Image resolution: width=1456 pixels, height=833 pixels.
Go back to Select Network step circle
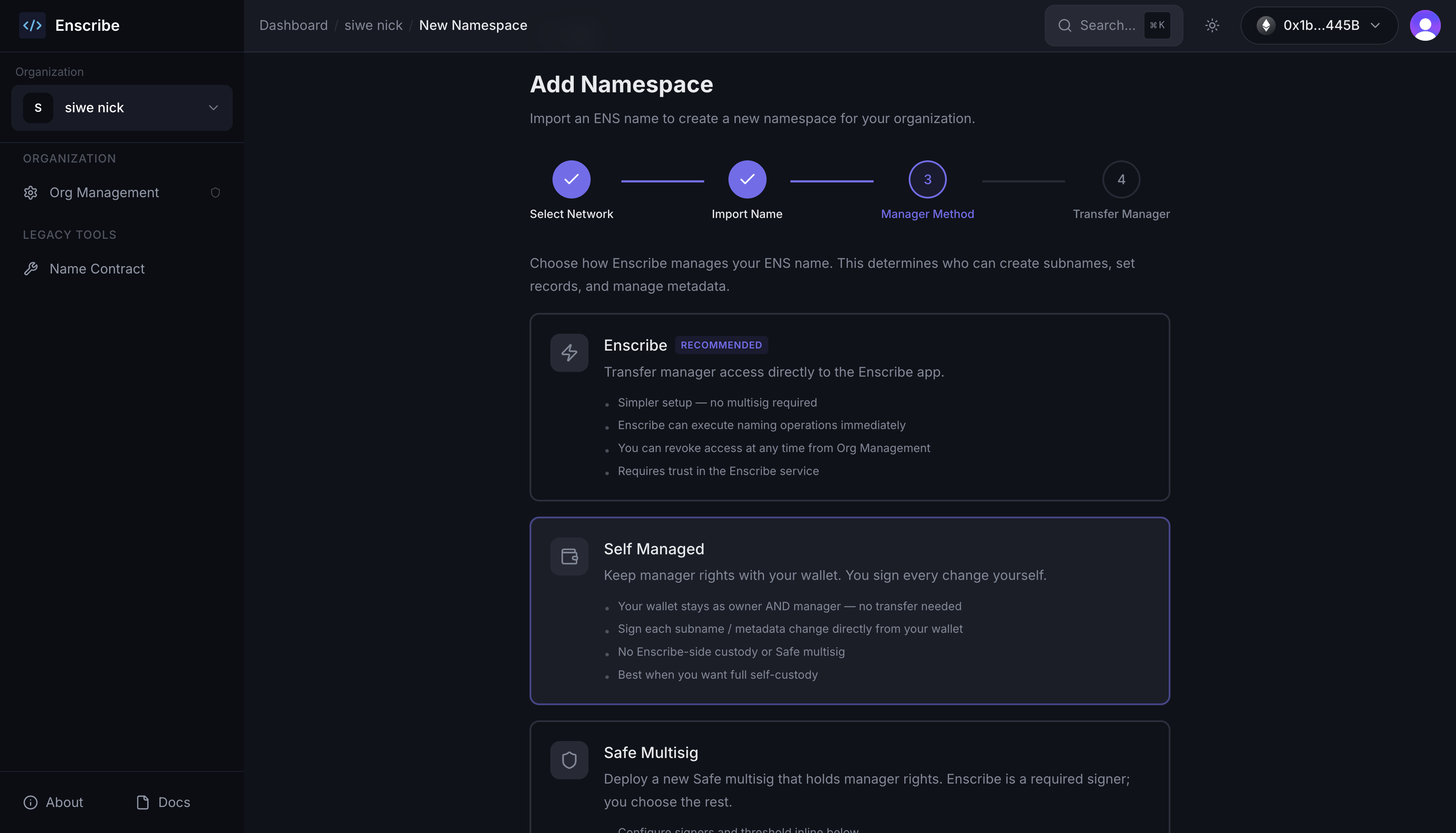tap(571, 179)
